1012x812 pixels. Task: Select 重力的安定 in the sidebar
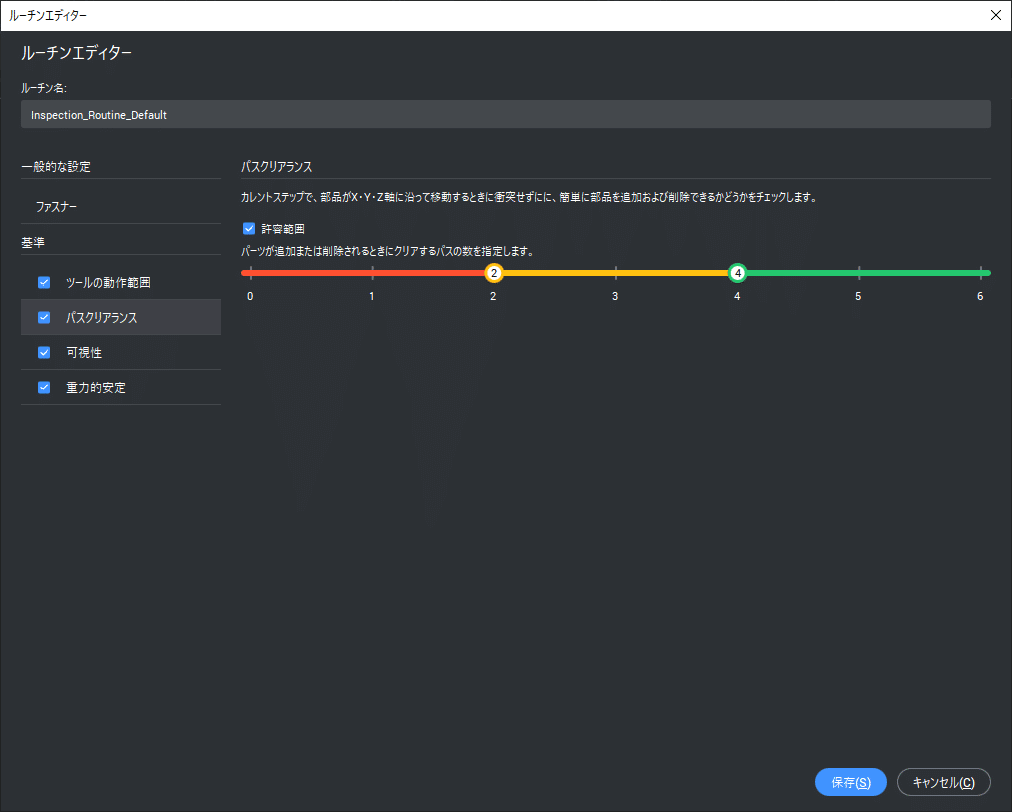[x=94, y=387]
